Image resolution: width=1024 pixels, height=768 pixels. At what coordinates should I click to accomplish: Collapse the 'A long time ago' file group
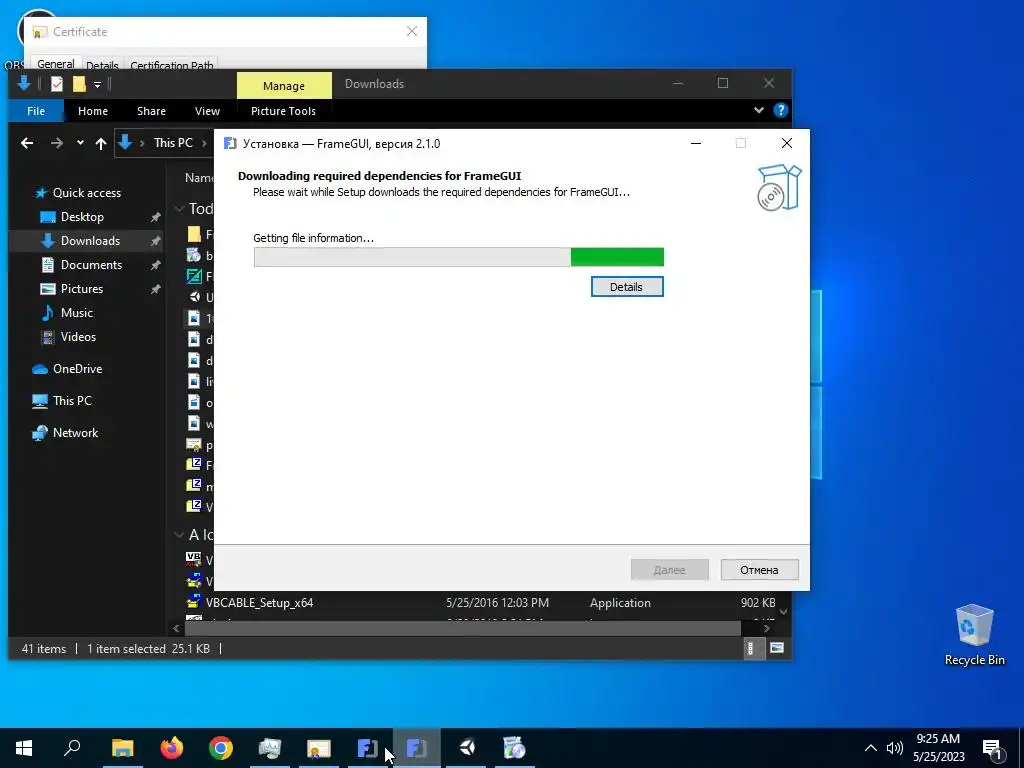[179, 535]
